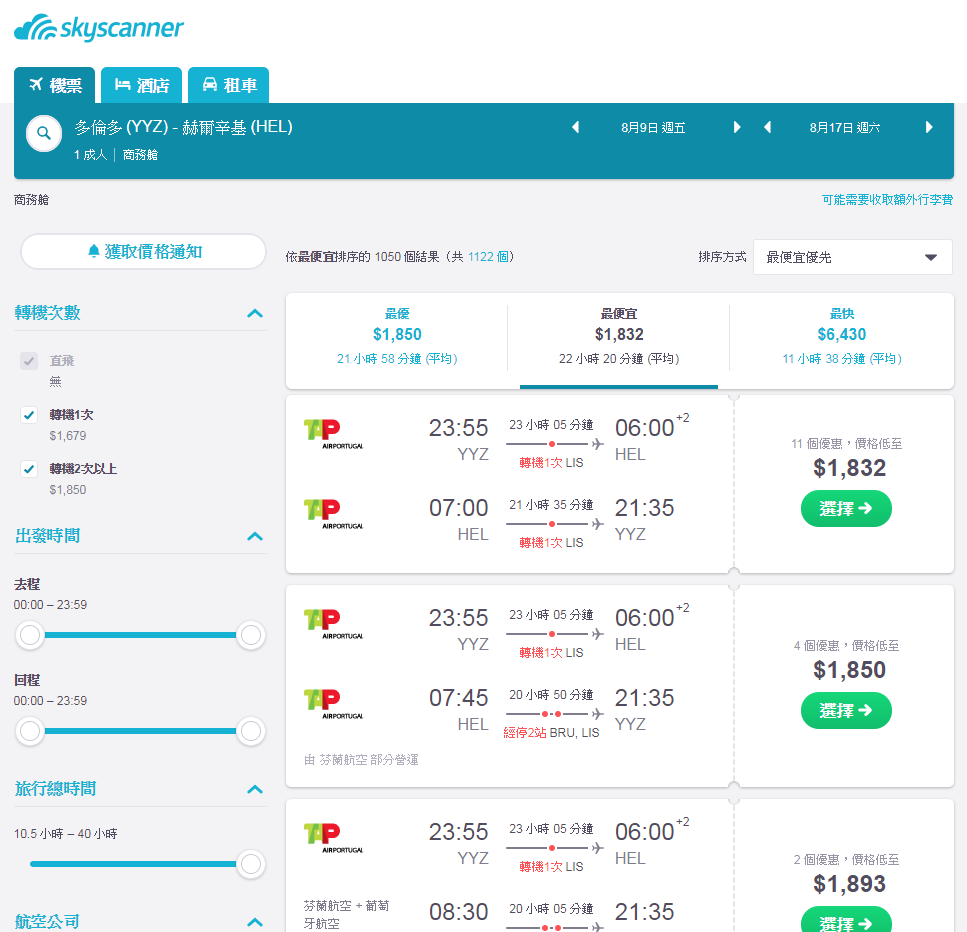Toggle the 轉機1次 checkbox
Viewport: 967px width, 932px height.
pos(29,415)
